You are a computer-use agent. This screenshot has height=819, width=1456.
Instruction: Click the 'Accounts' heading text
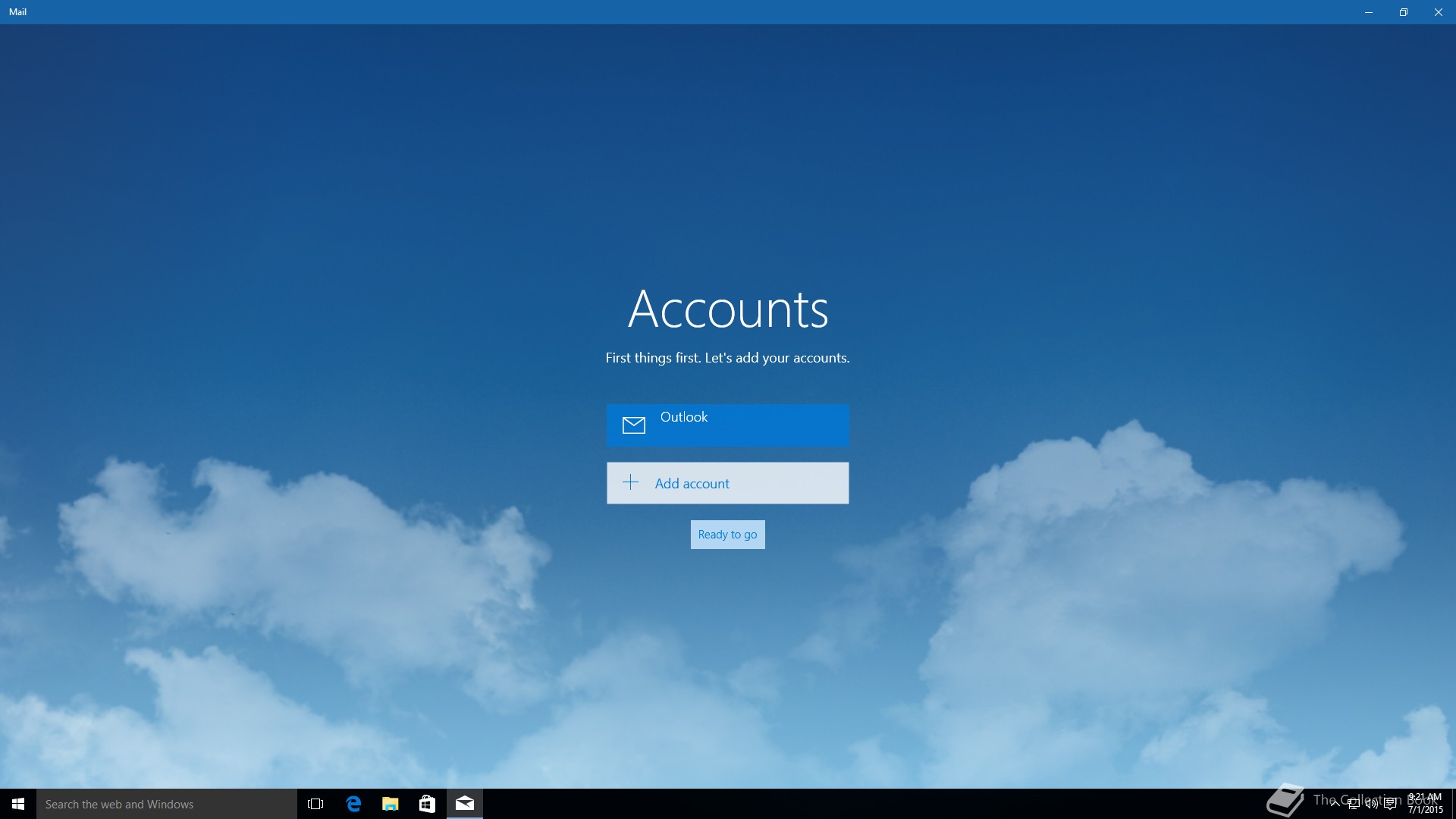(x=728, y=309)
